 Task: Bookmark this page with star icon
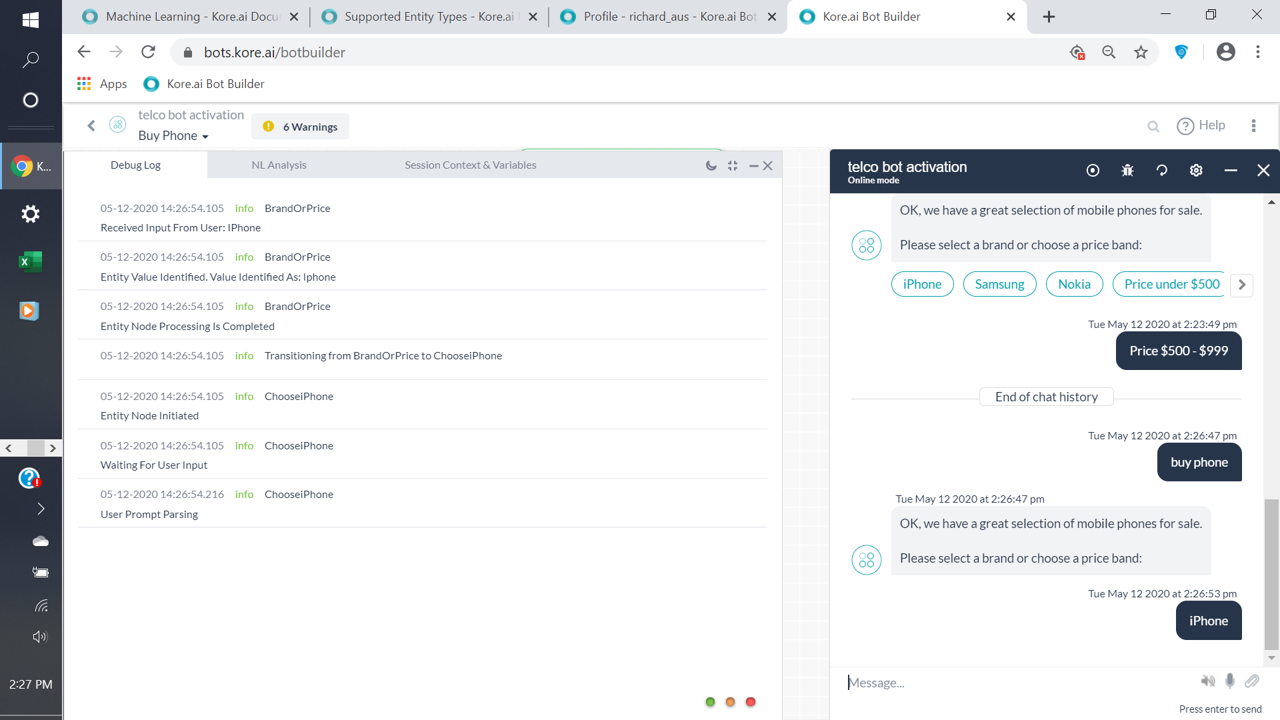pos(1141,52)
